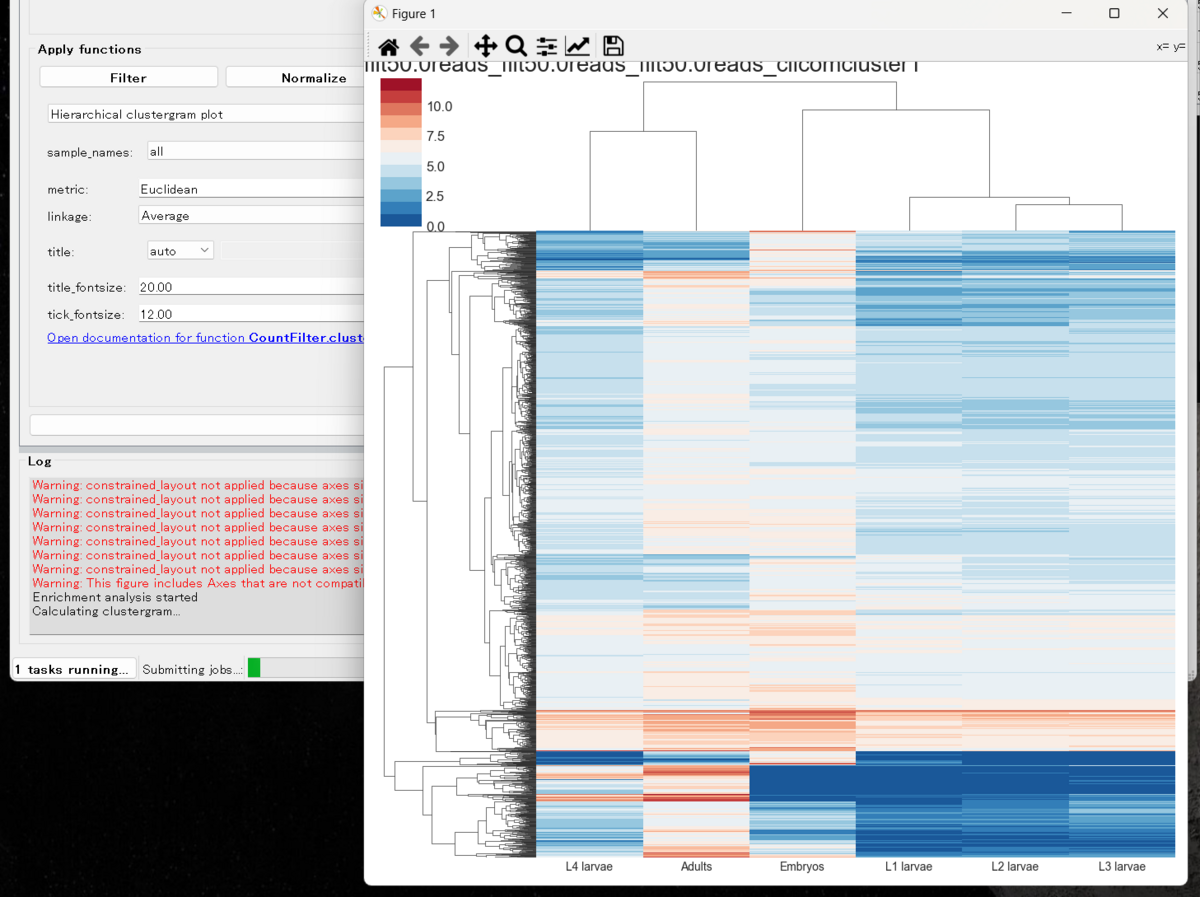Open documentation for CountFilter.cluster function

tap(205, 337)
